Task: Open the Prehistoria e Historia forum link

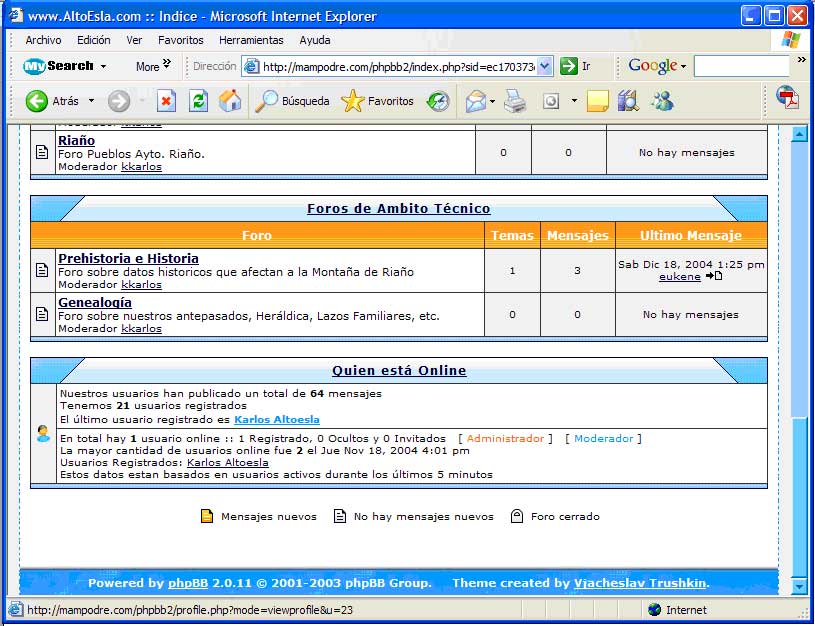Action: click(128, 258)
